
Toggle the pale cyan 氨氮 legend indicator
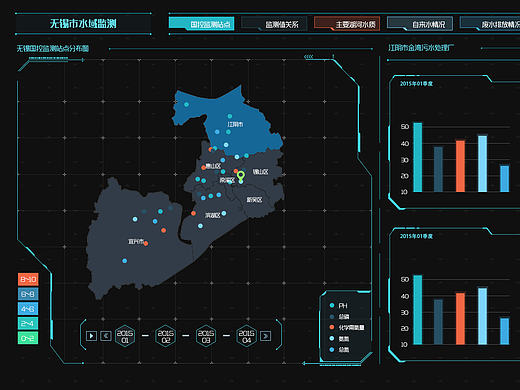(x=339, y=338)
